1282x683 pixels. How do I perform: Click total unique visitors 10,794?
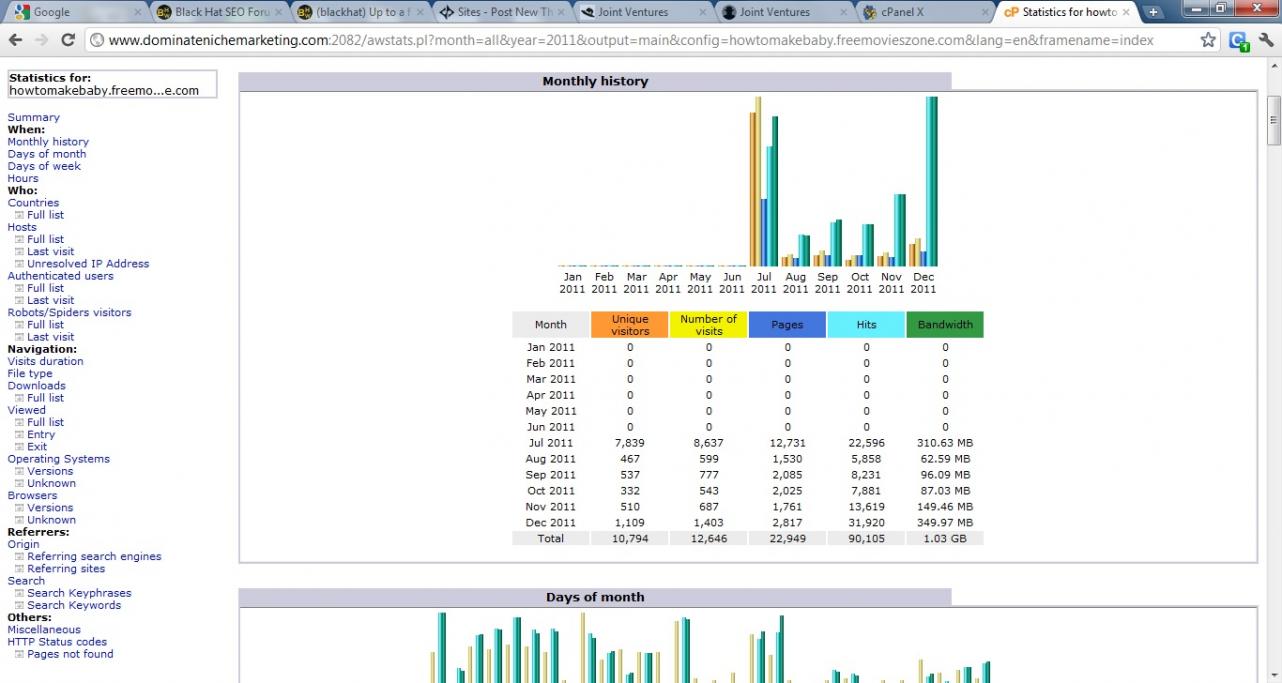pos(630,539)
